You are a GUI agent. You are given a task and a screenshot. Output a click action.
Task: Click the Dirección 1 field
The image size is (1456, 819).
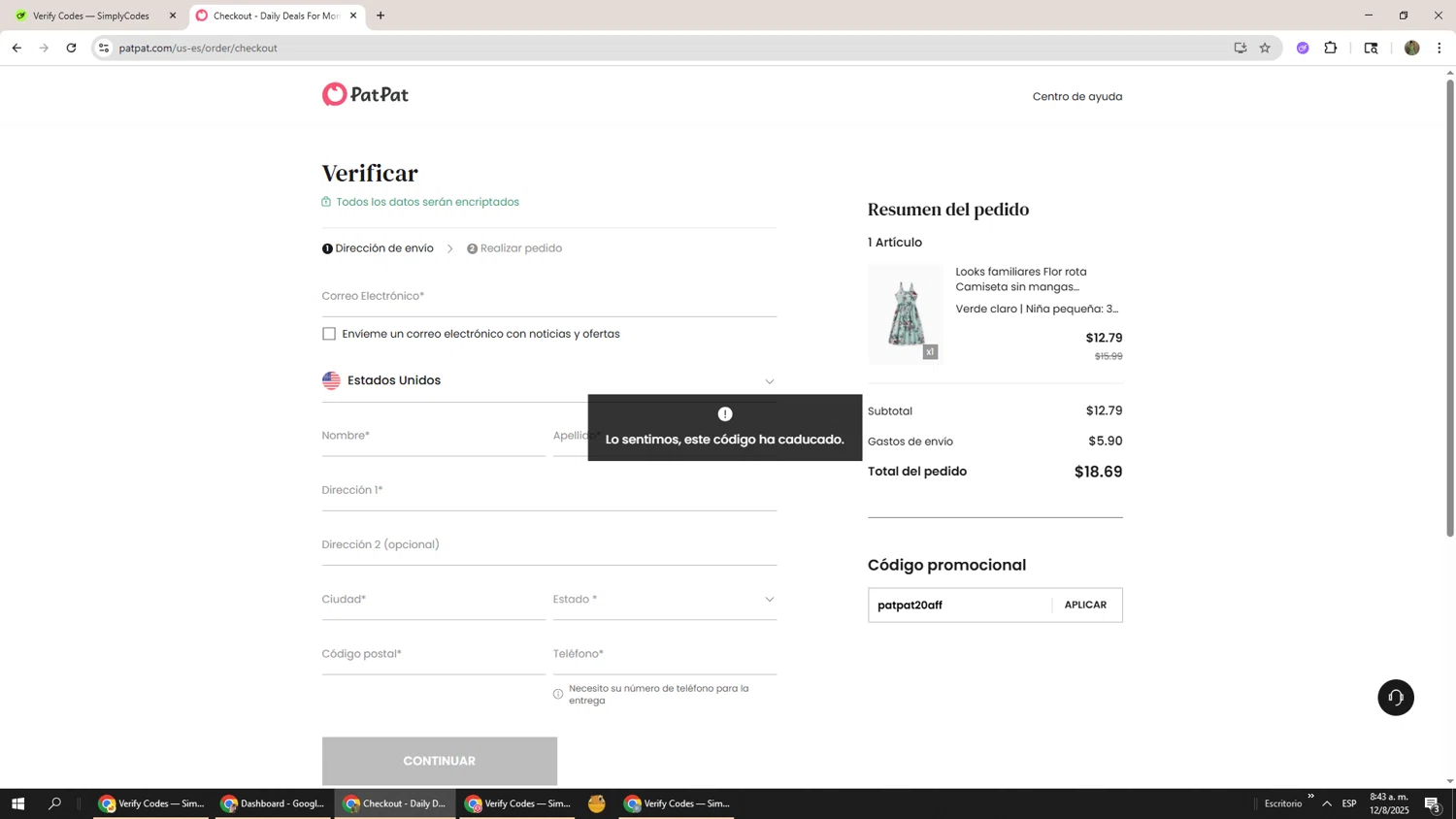point(548,491)
